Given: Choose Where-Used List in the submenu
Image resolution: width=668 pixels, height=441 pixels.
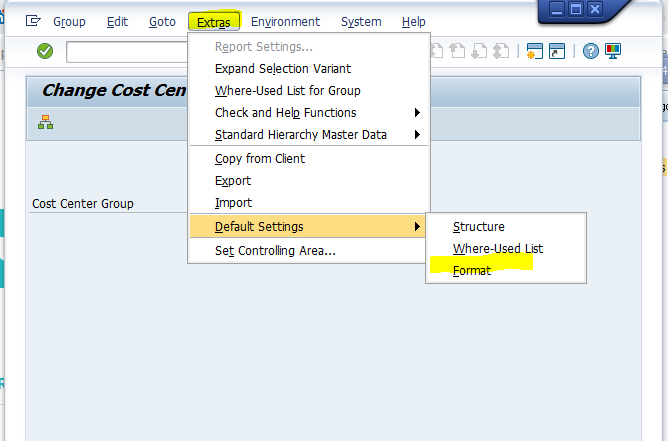Looking at the screenshot, I should [506, 248].
